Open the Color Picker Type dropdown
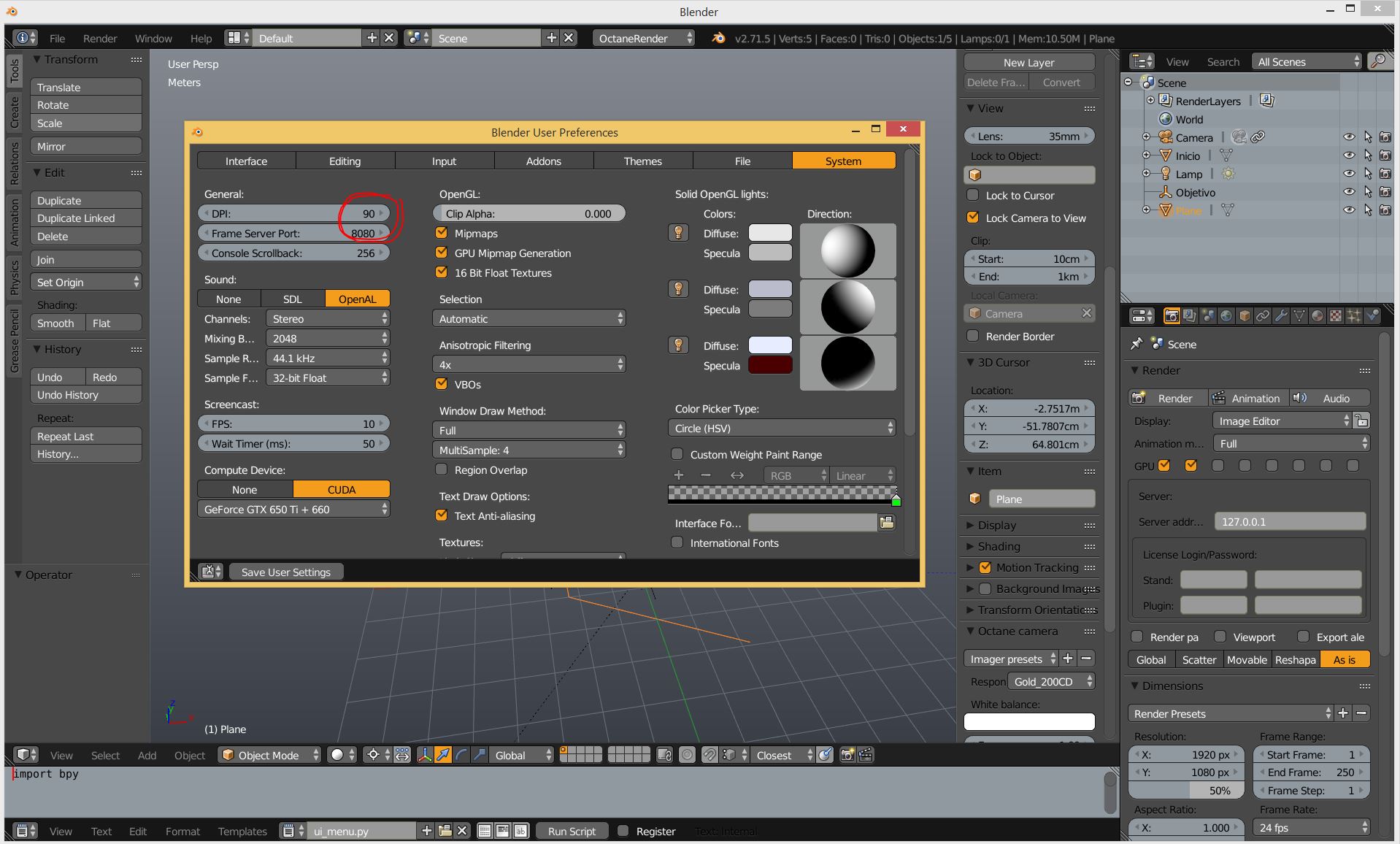The width and height of the screenshot is (1400, 844). click(781, 428)
